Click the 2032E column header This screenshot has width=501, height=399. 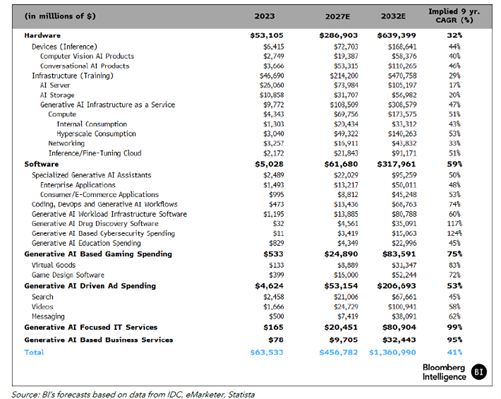[393, 16]
